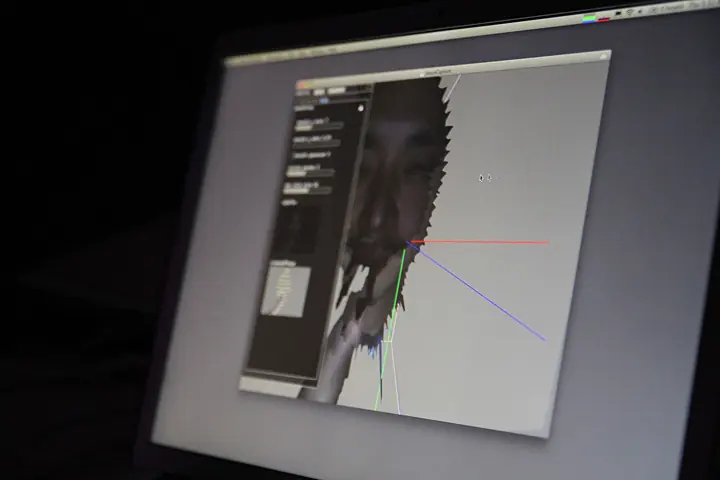Click the second slider in the control panel
Image resolution: width=720 pixels, height=480 pixels.
pos(316,142)
